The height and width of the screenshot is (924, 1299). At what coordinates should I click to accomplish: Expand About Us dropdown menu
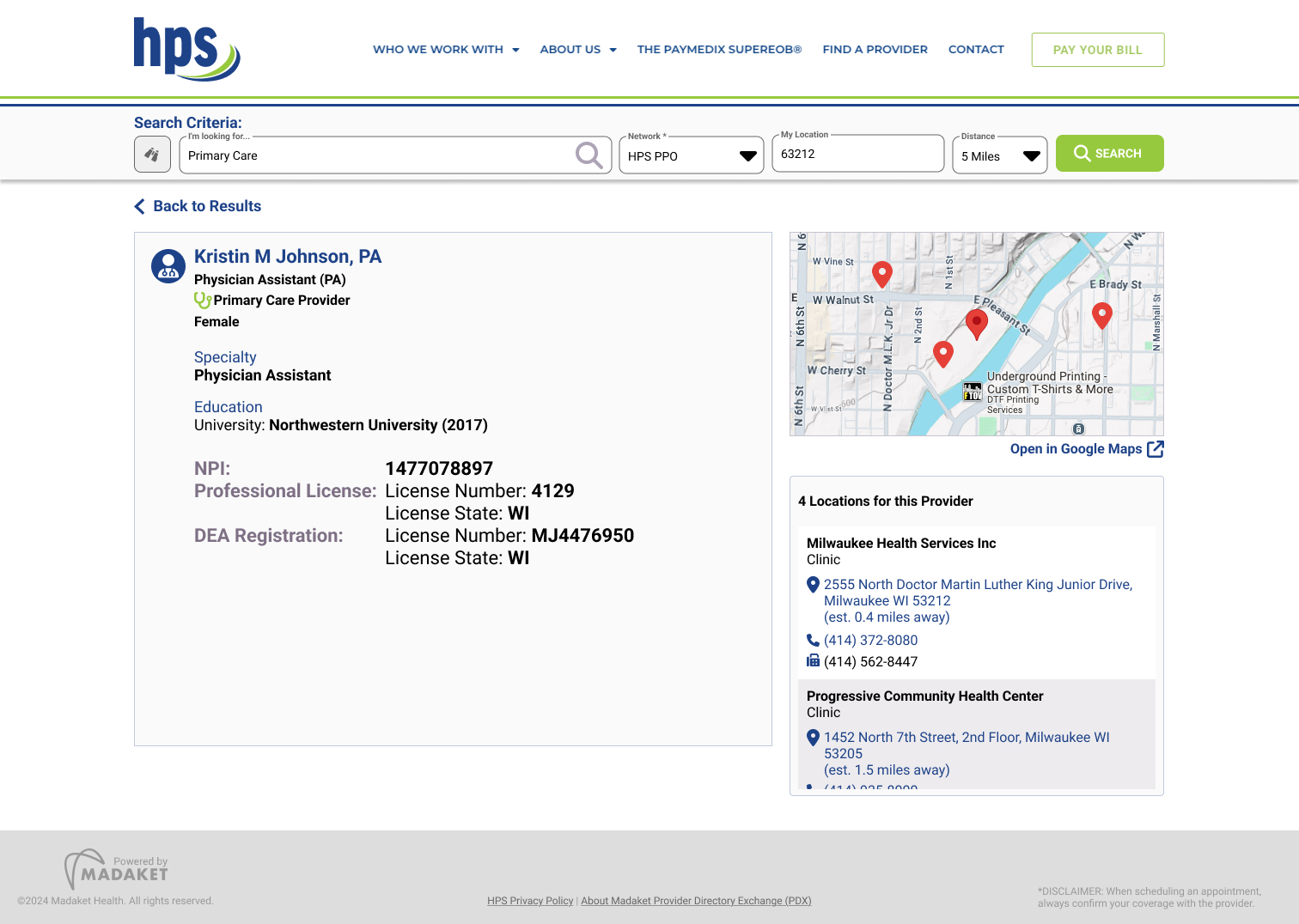[x=578, y=50]
